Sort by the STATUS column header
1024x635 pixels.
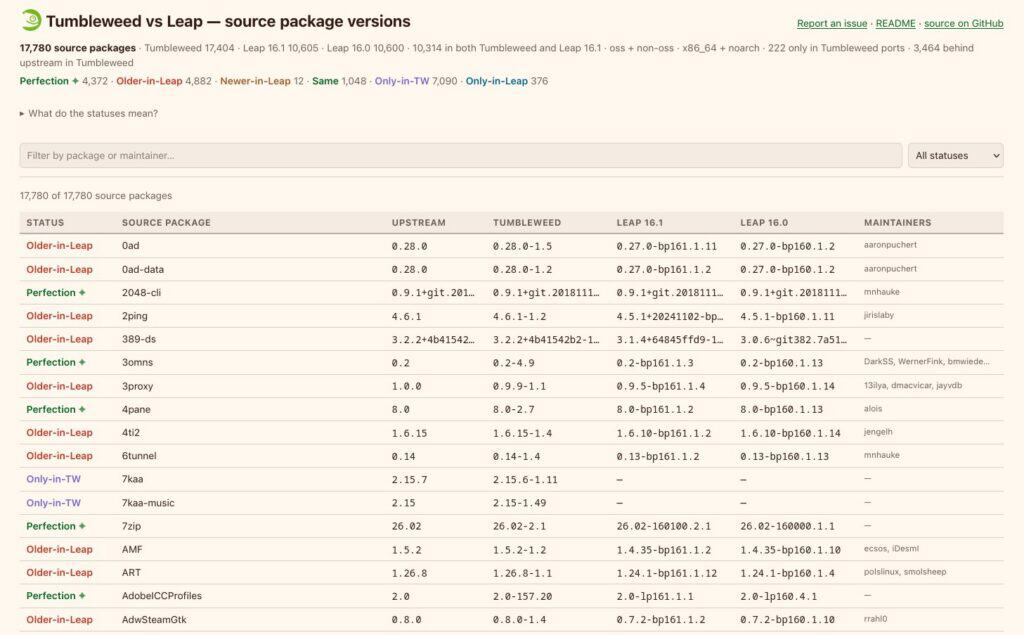click(x=45, y=223)
